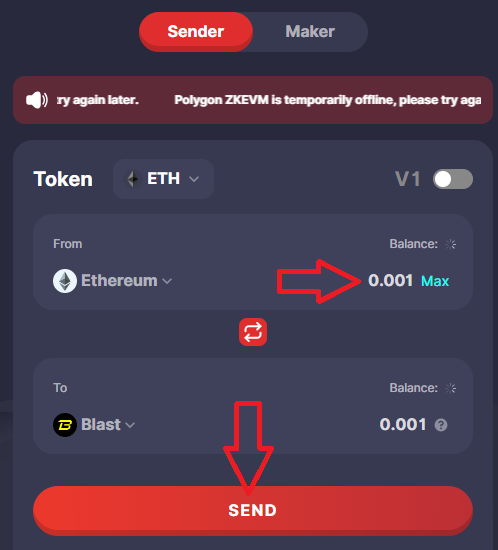Click the To amount 0.001 field
The image size is (498, 550).
coord(403,424)
